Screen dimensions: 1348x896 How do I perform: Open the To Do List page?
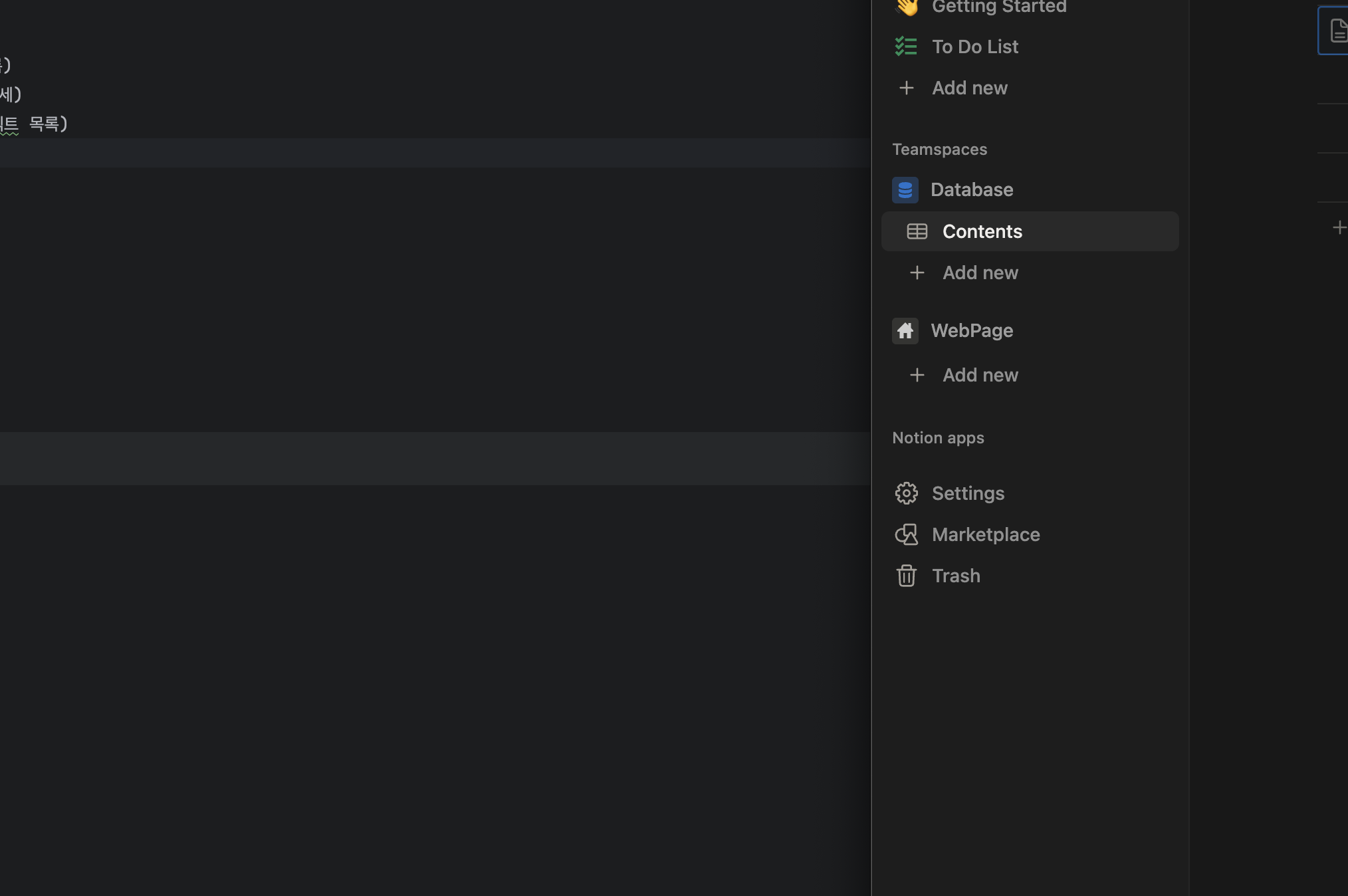pyautogui.click(x=974, y=47)
